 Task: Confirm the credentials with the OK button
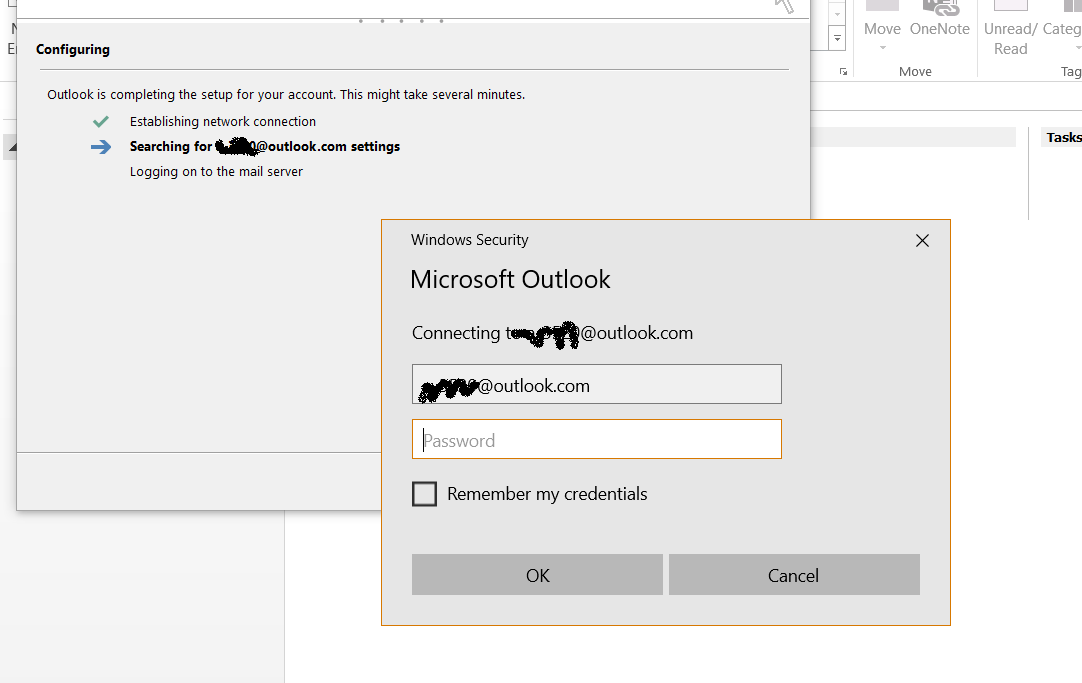[538, 575]
